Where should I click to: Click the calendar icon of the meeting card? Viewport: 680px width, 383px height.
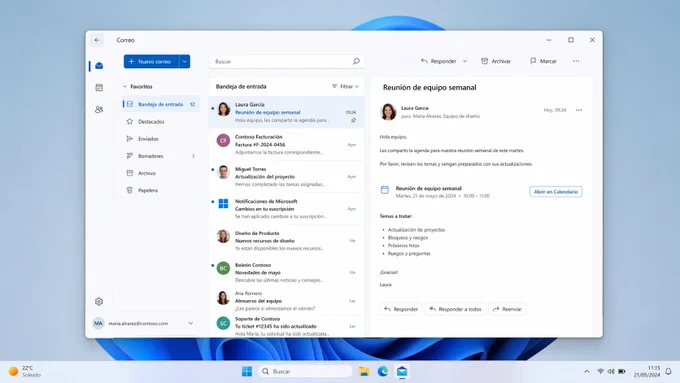coord(385,190)
